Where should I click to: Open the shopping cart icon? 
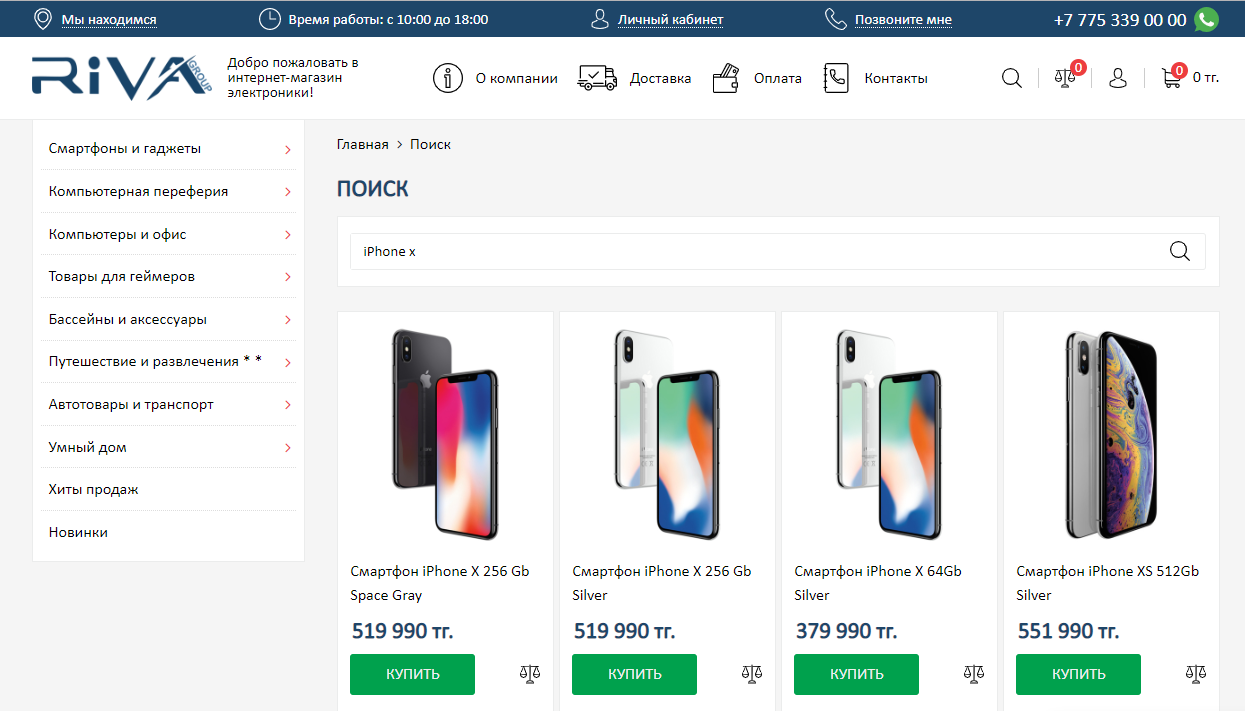[x=1171, y=78]
